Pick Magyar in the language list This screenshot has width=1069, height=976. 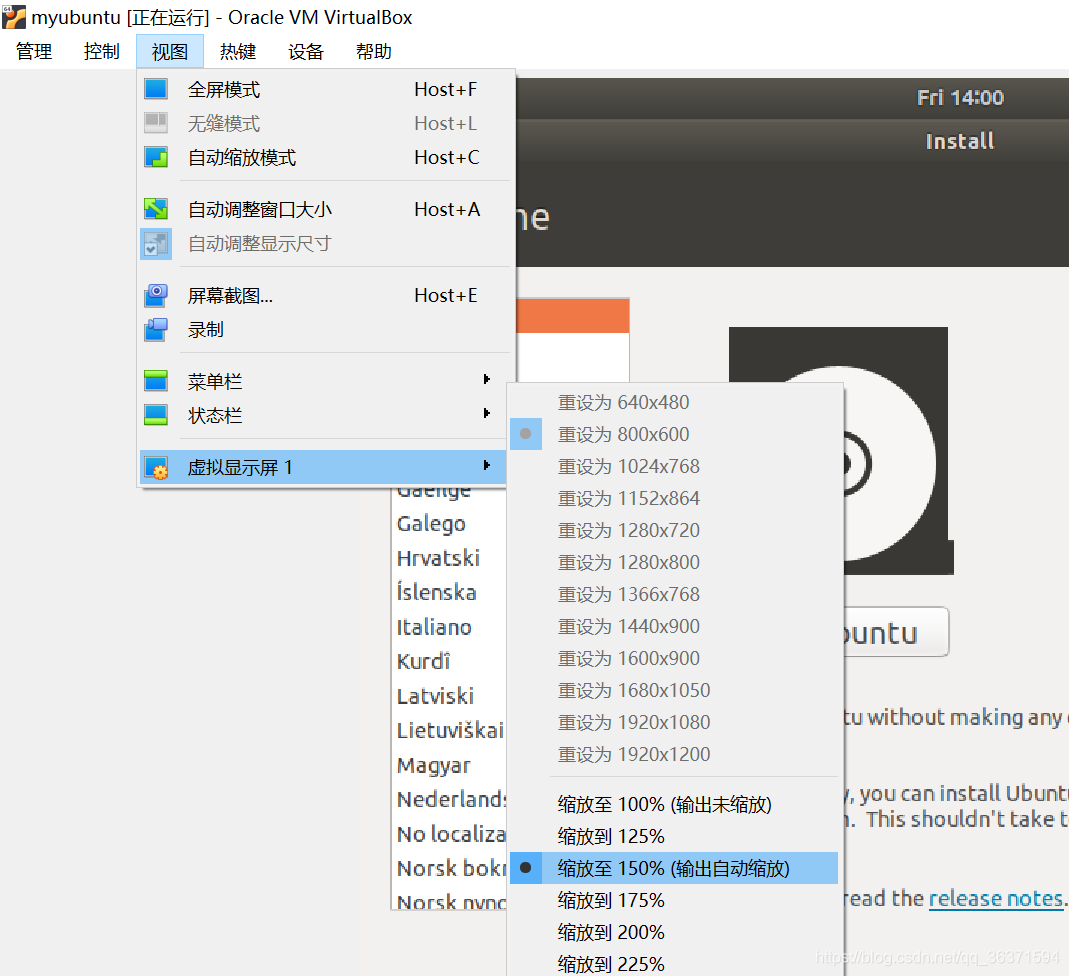tap(434, 765)
